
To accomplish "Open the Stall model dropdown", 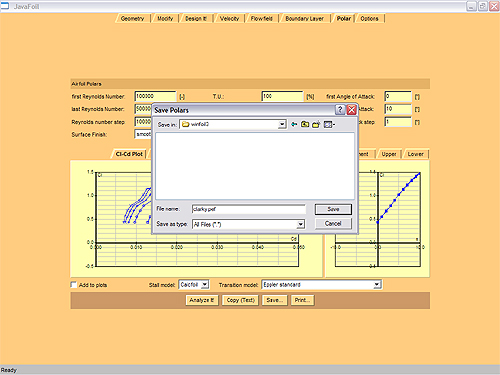I will click(205, 284).
